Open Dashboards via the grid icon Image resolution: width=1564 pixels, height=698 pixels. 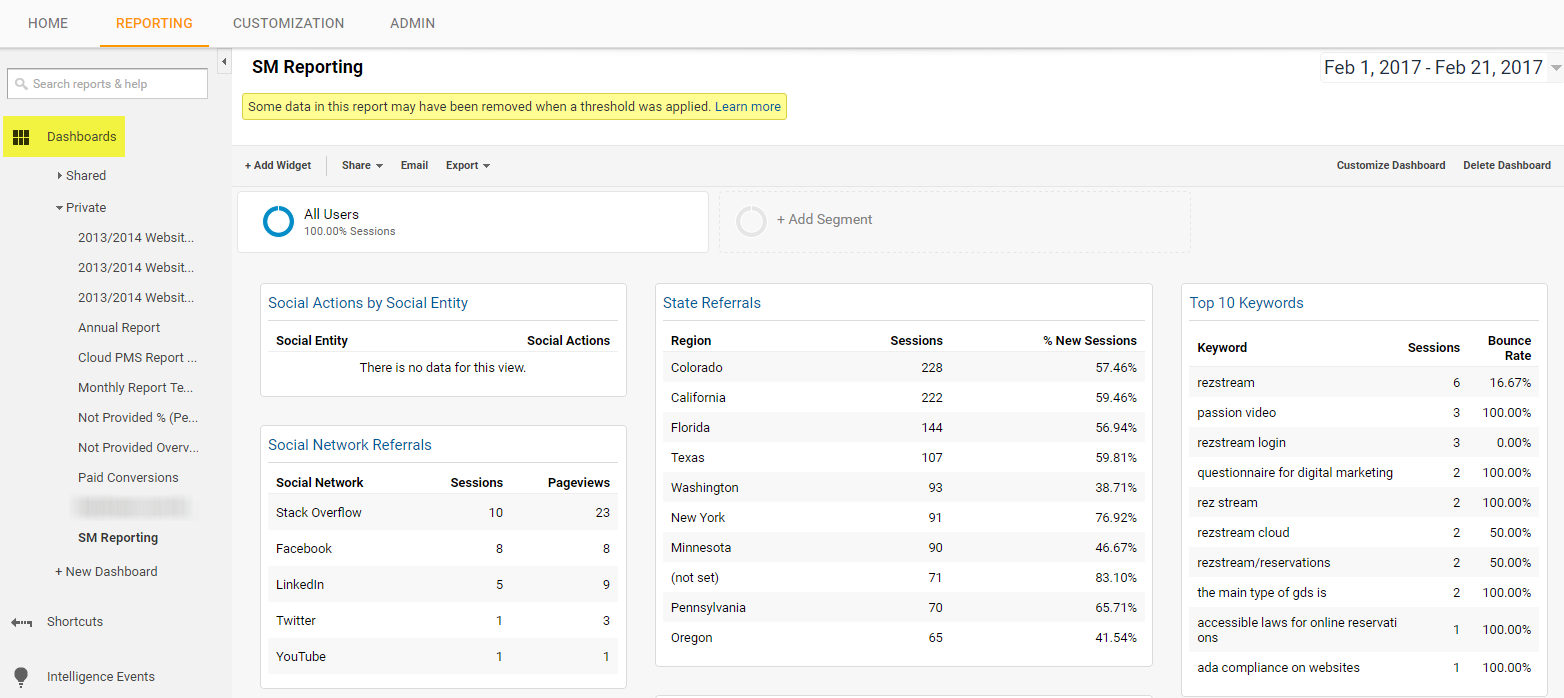coord(21,136)
